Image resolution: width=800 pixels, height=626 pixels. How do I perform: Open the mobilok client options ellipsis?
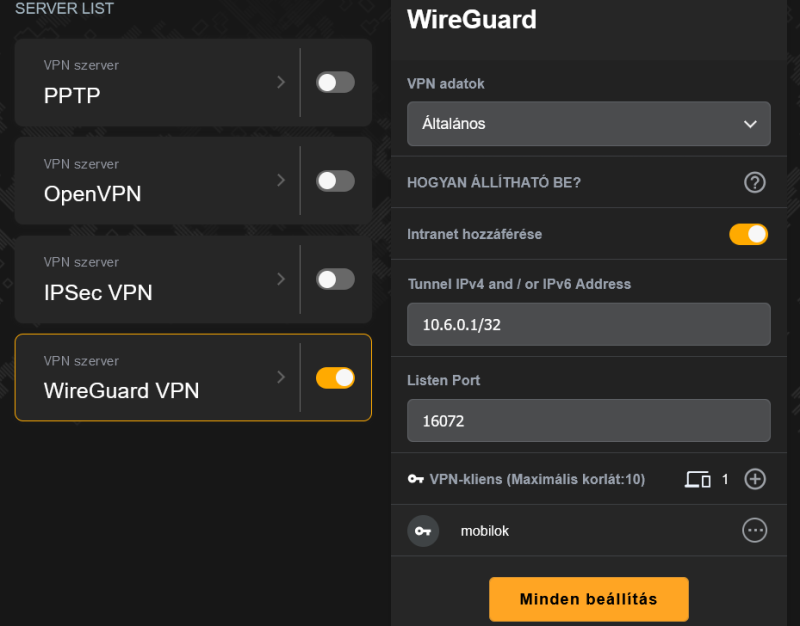pos(755,531)
